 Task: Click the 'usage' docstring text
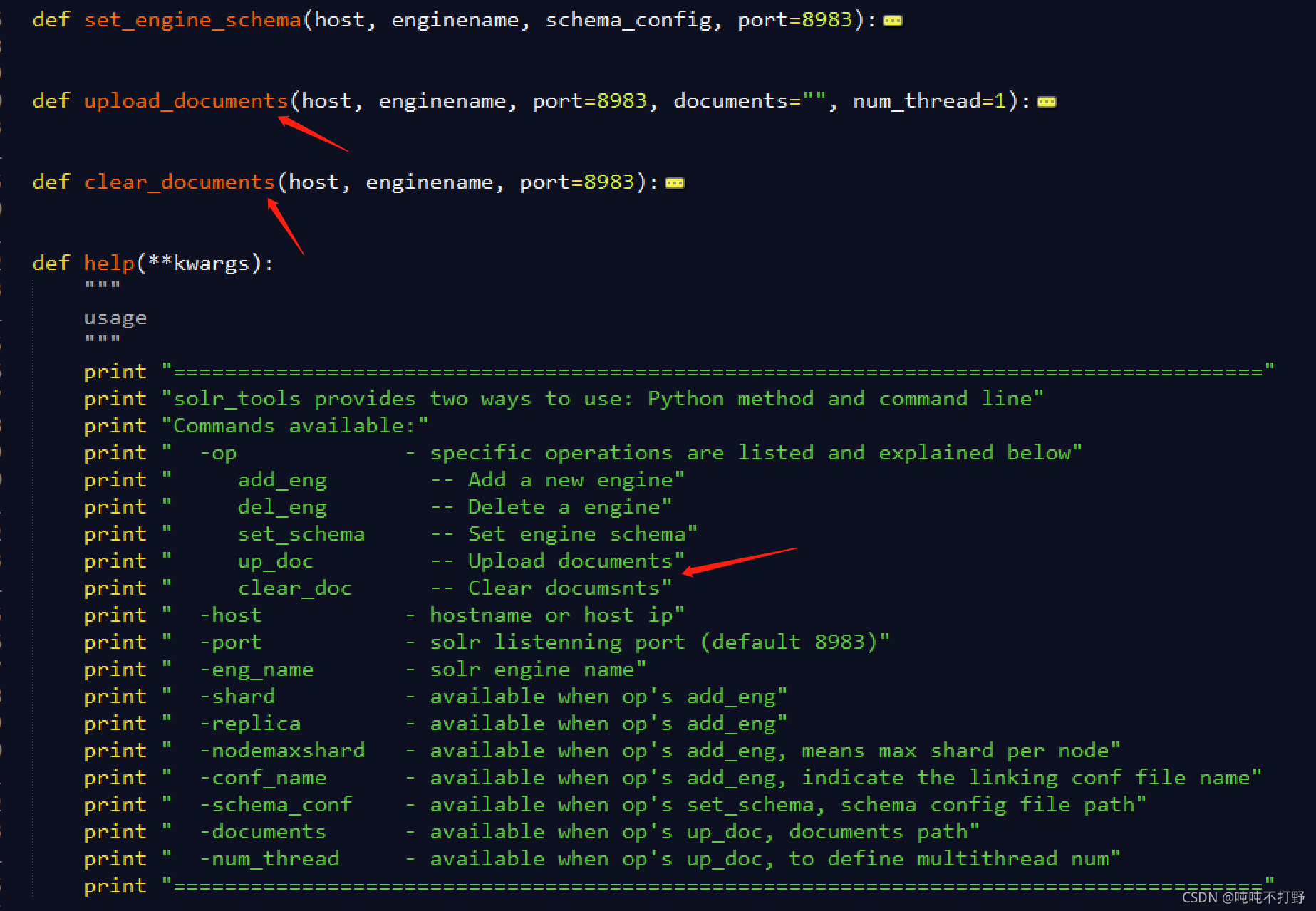(x=115, y=318)
